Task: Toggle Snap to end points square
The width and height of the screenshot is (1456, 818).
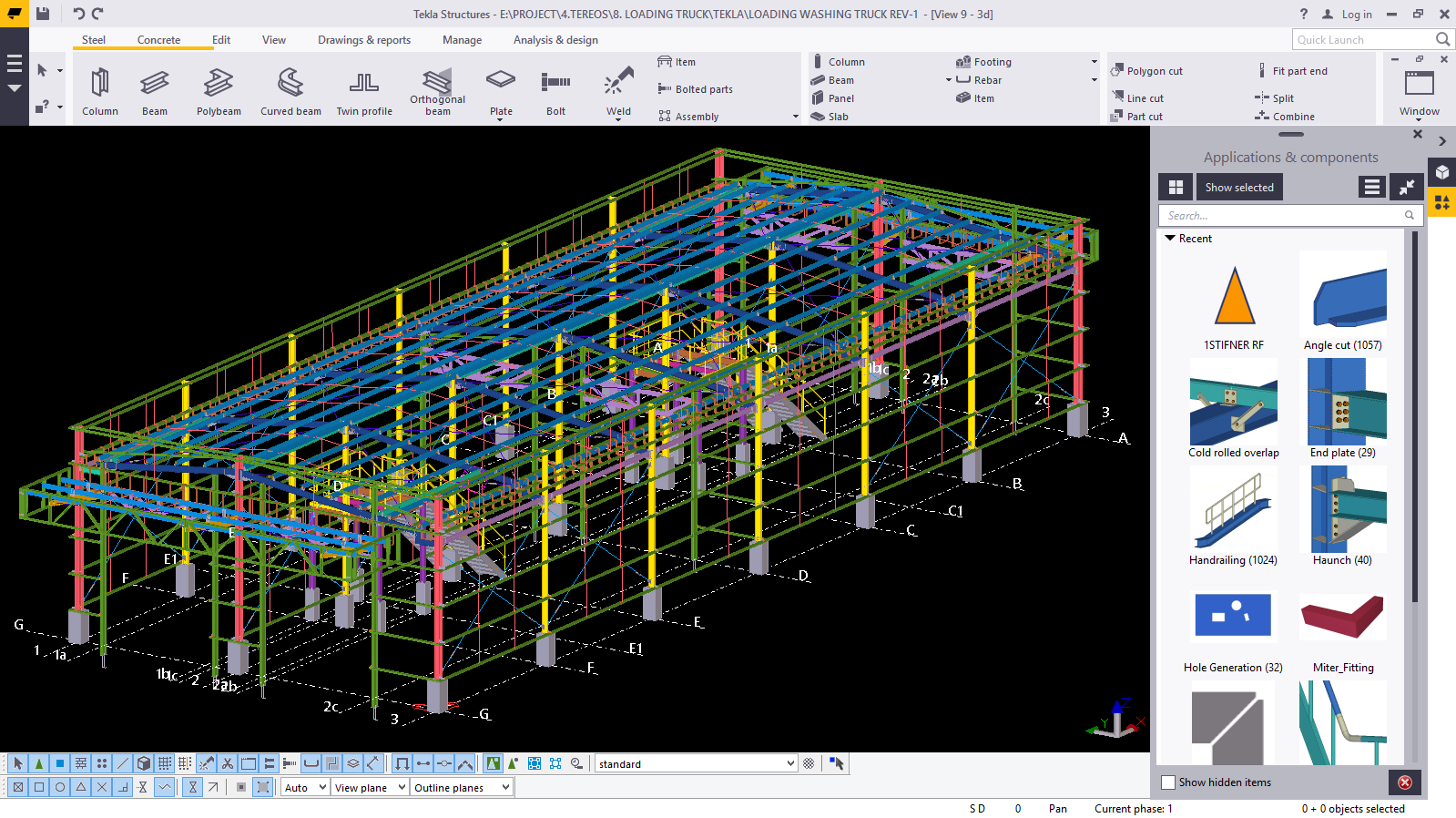Action: pos(39,787)
